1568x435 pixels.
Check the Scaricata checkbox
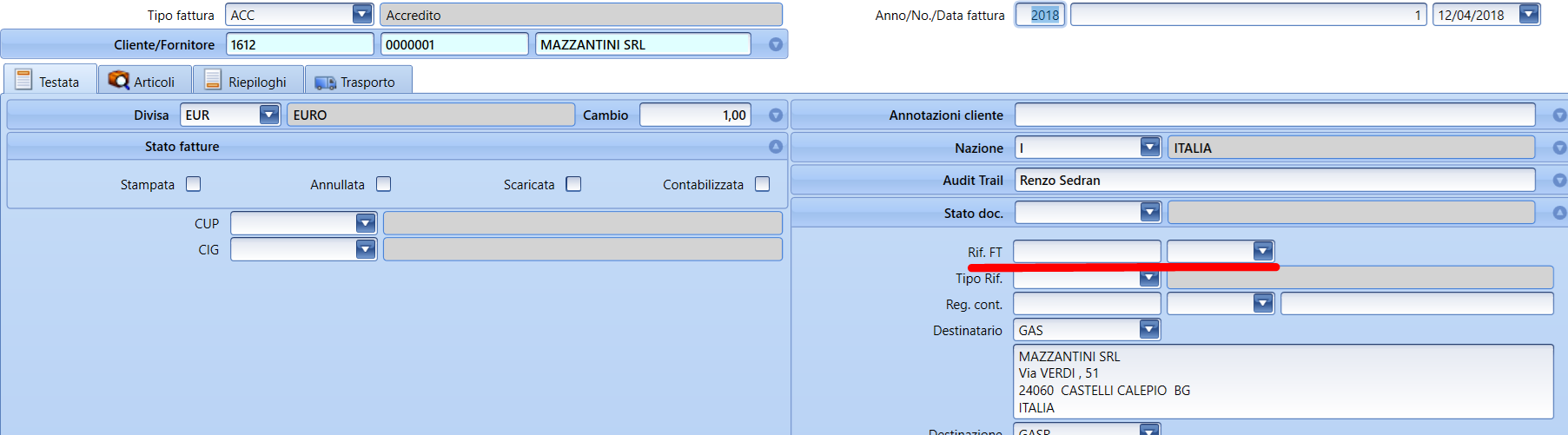tap(573, 184)
